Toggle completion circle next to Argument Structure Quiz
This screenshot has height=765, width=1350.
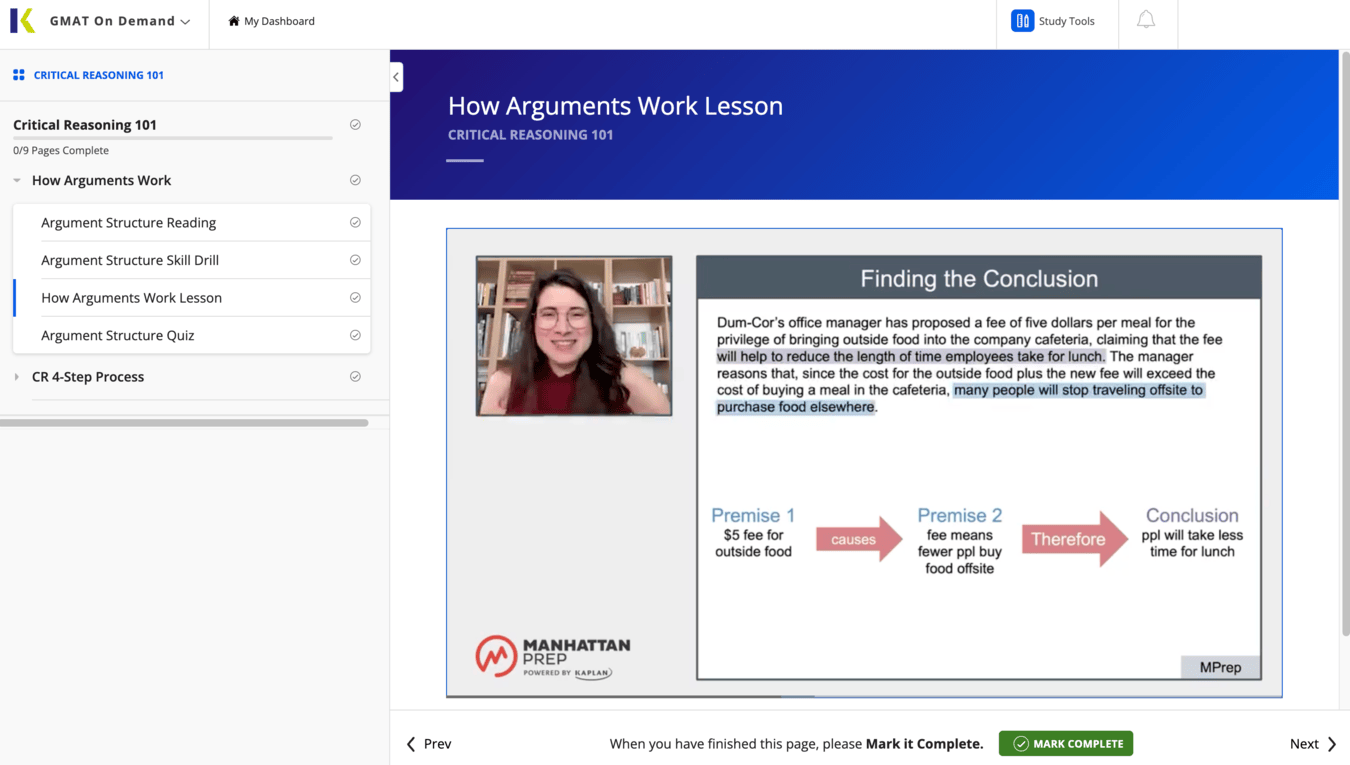[355, 335]
